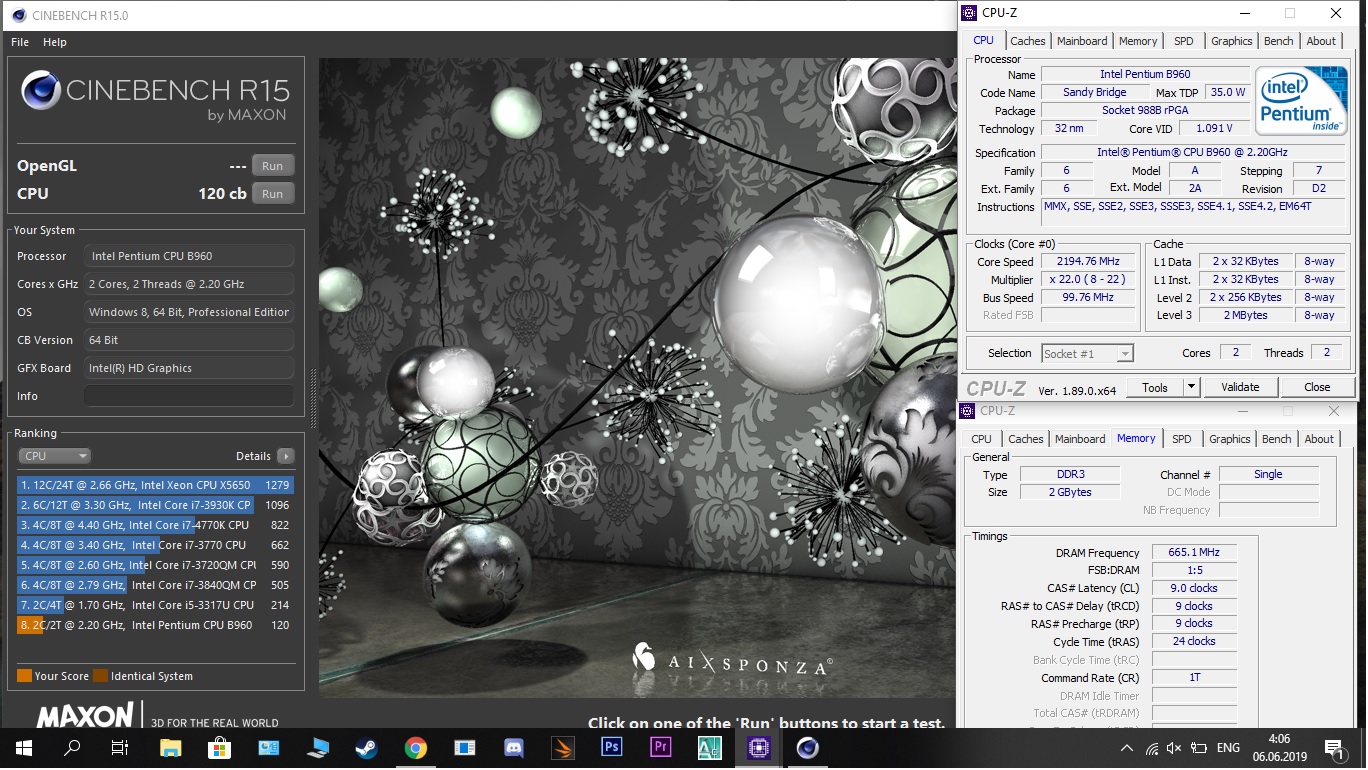Image resolution: width=1368 pixels, height=770 pixels.
Task: Open the Windows Start menu
Action: (23, 748)
